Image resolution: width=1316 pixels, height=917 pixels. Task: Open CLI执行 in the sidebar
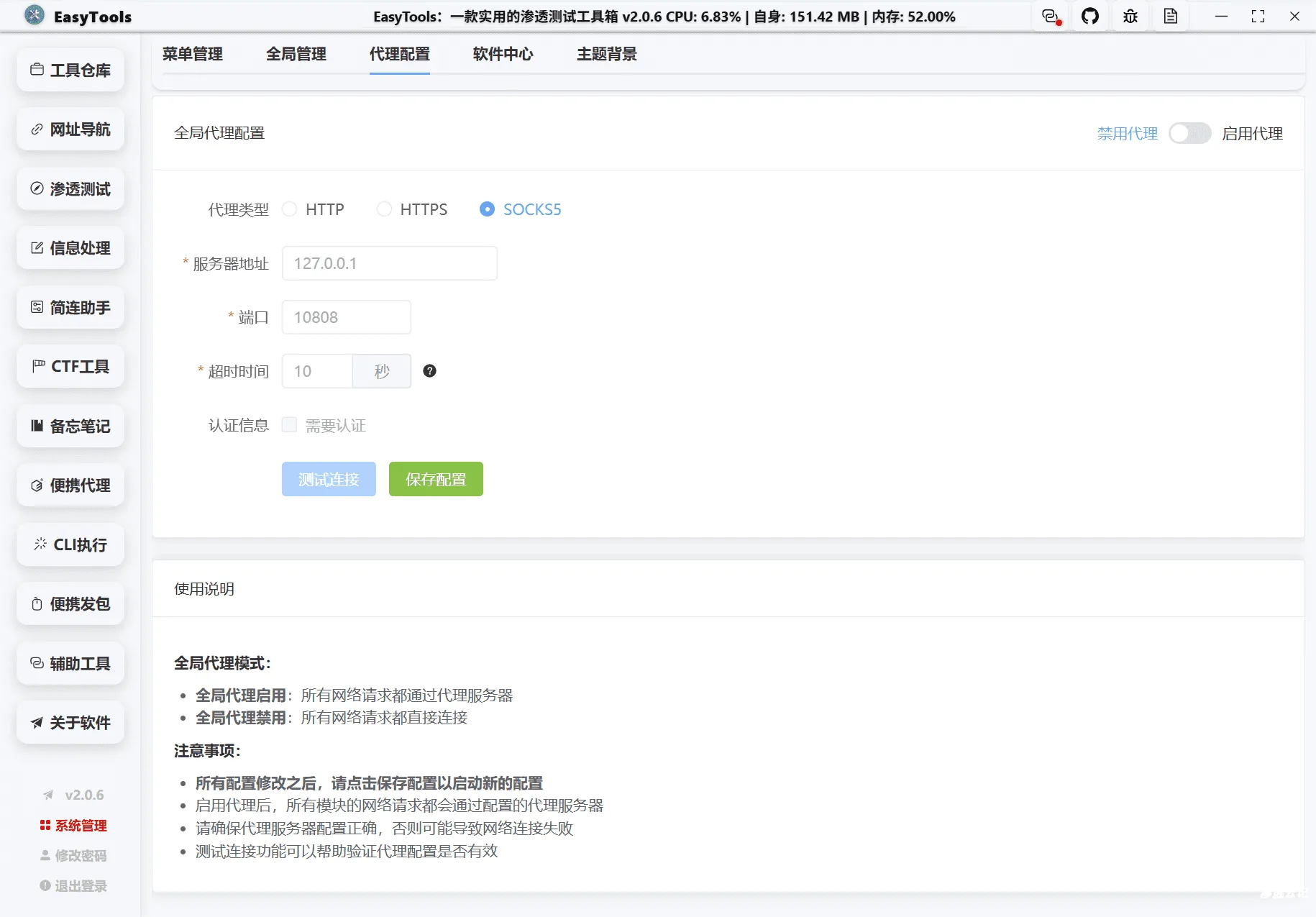(70, 544)
